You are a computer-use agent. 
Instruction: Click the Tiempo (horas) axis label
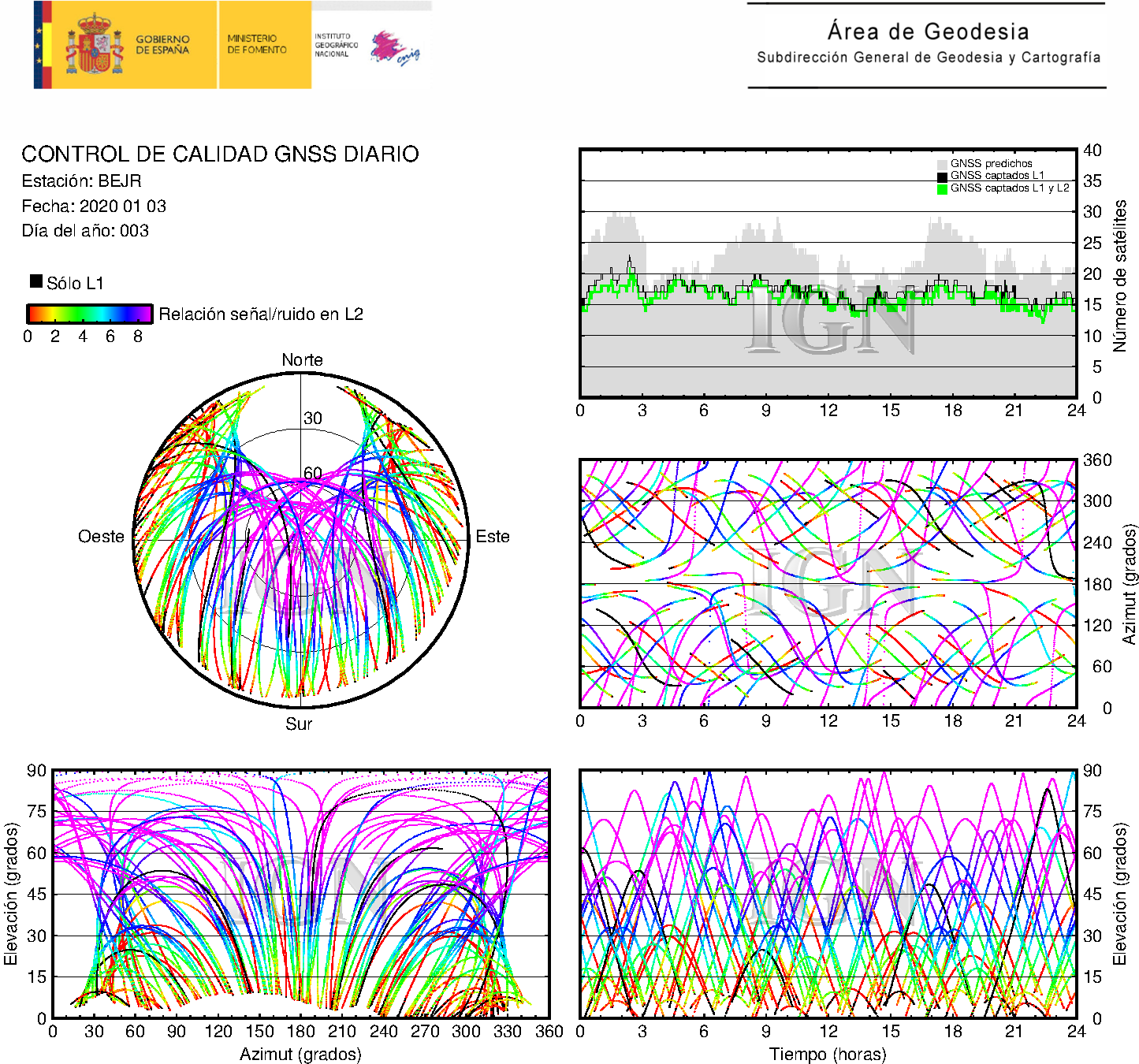coord(828,1054)
